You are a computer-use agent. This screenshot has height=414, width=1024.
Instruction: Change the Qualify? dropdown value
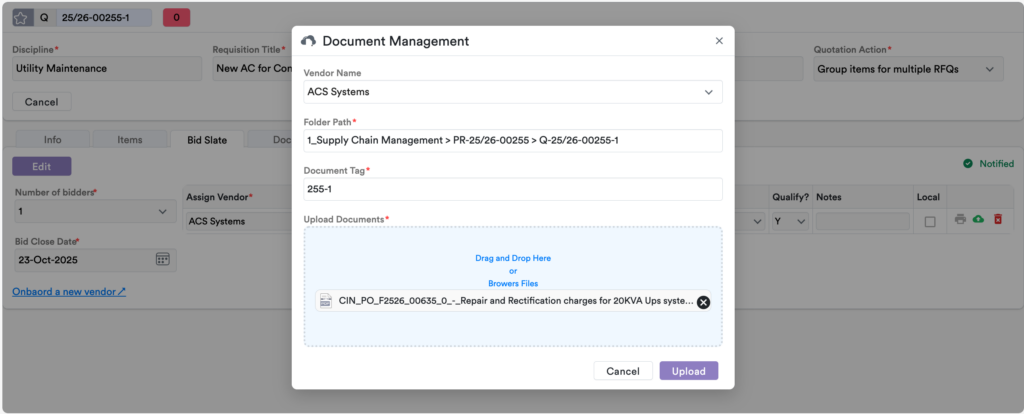pos(789,222)
